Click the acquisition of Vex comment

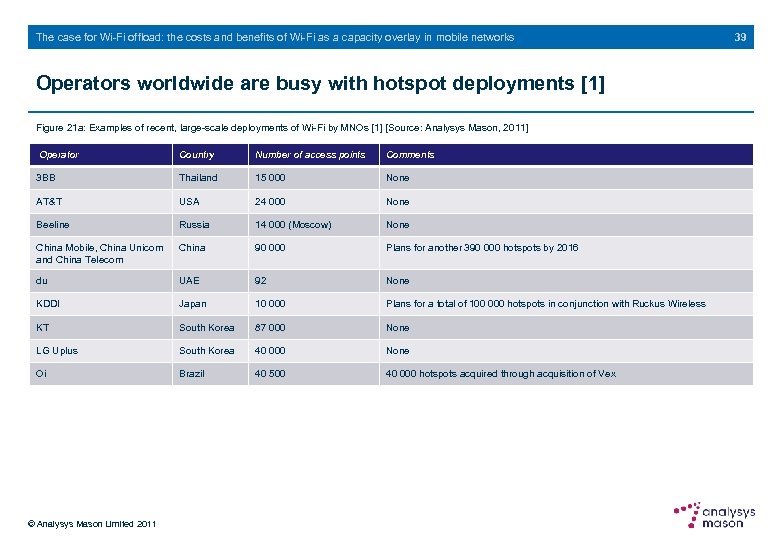point(501,373)
